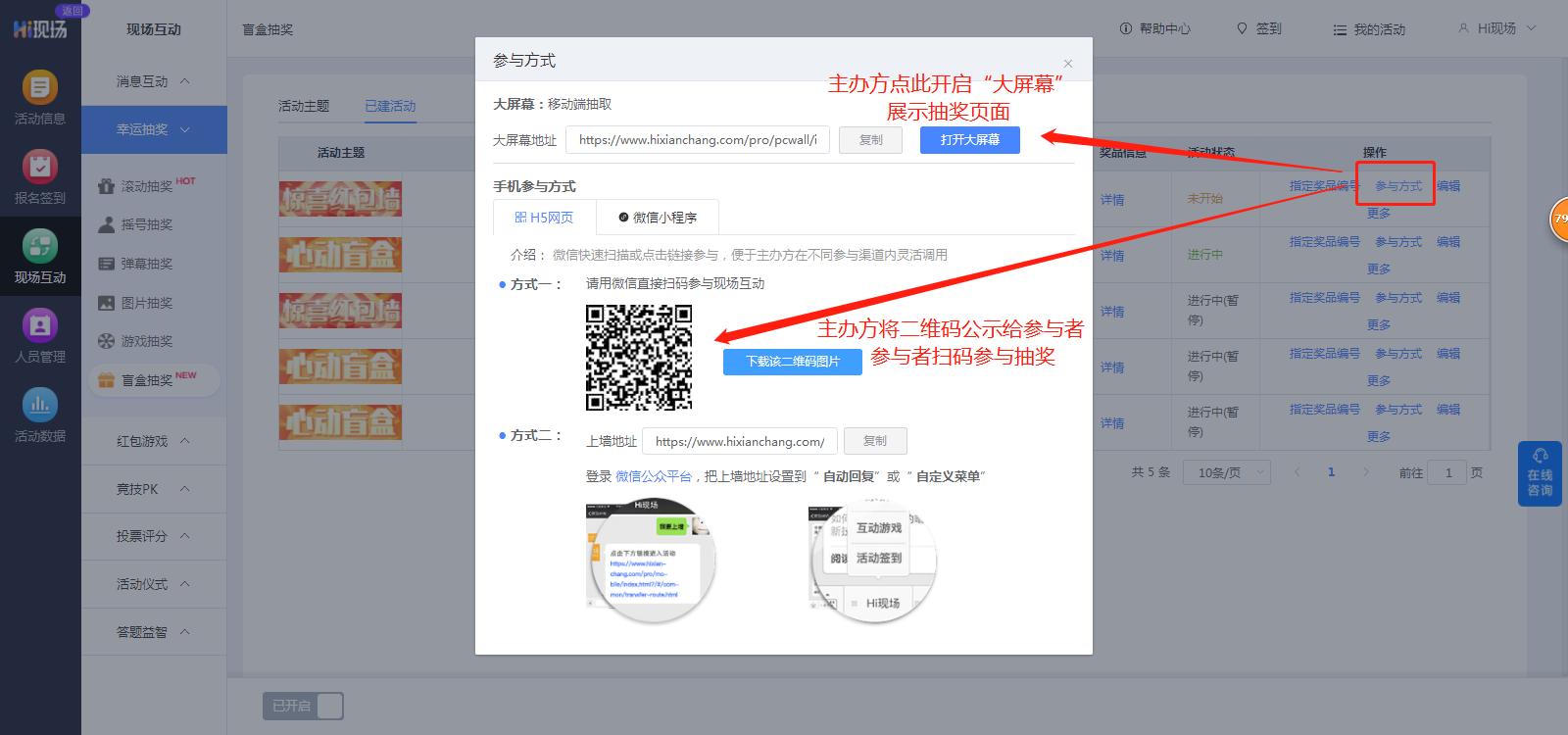Select 弹幕抽奖 menu item
The image size is (1568, 735).
135,264
